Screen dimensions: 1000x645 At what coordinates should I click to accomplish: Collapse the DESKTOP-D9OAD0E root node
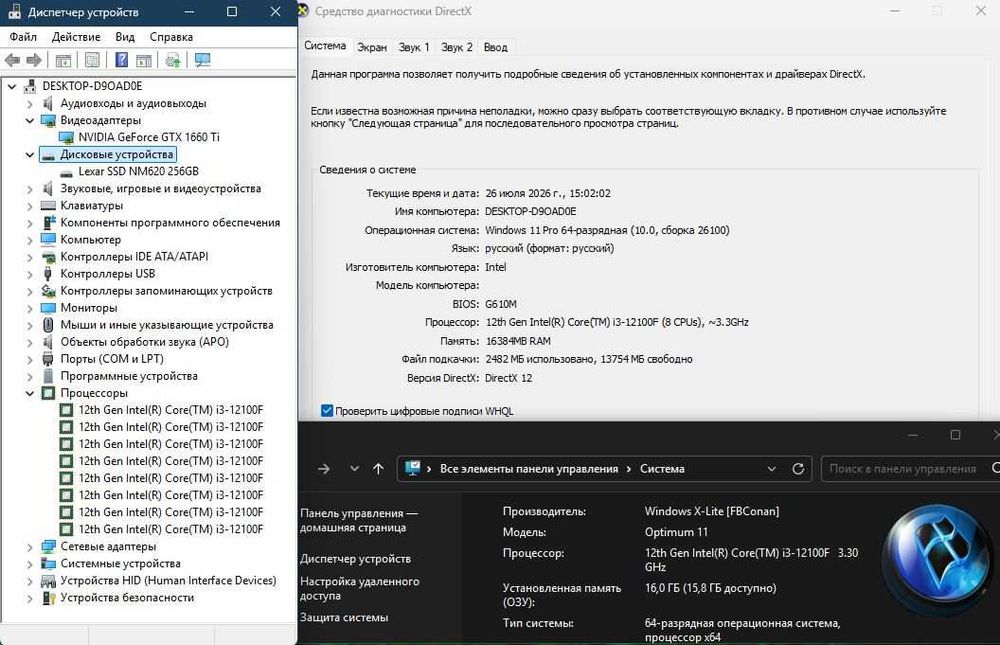coord(11,86)
